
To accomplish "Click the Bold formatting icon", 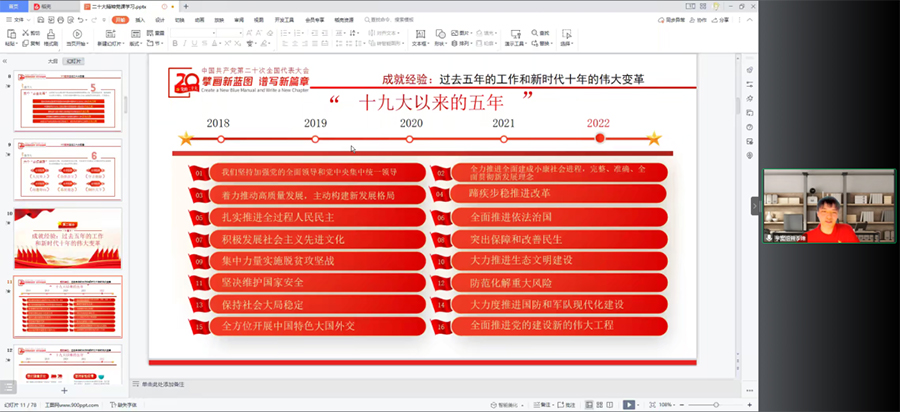I will tap(173, 44).
